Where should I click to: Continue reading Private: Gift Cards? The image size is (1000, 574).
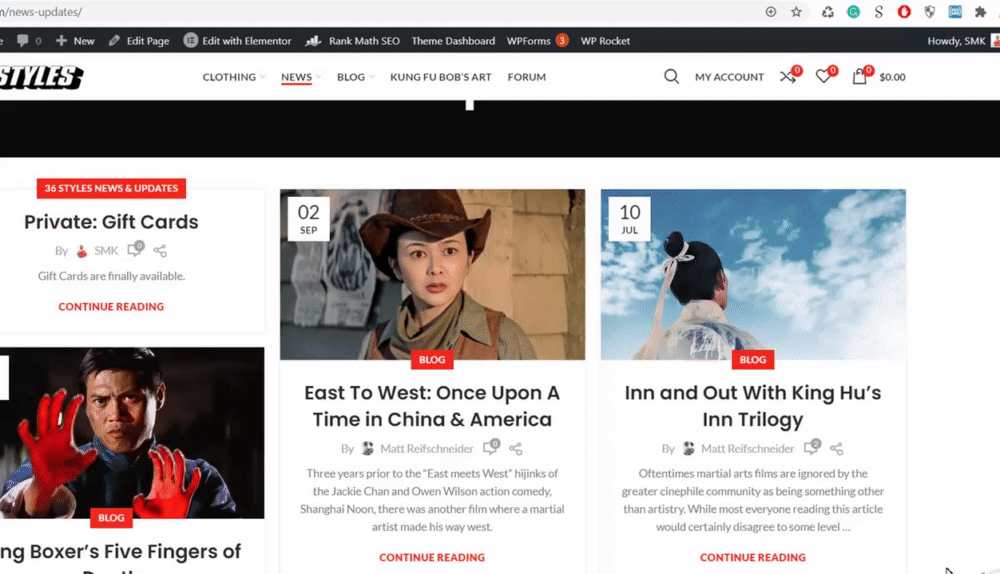click(x=111, y=306)
